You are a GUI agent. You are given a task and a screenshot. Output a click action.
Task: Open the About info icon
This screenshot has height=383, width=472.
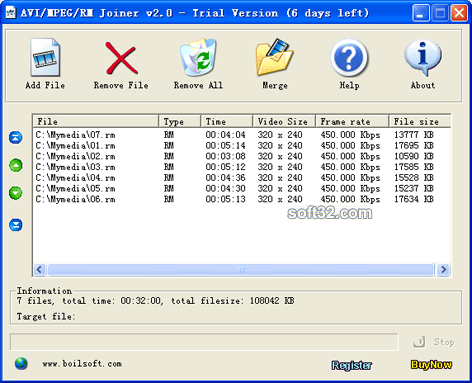[423, 57]
